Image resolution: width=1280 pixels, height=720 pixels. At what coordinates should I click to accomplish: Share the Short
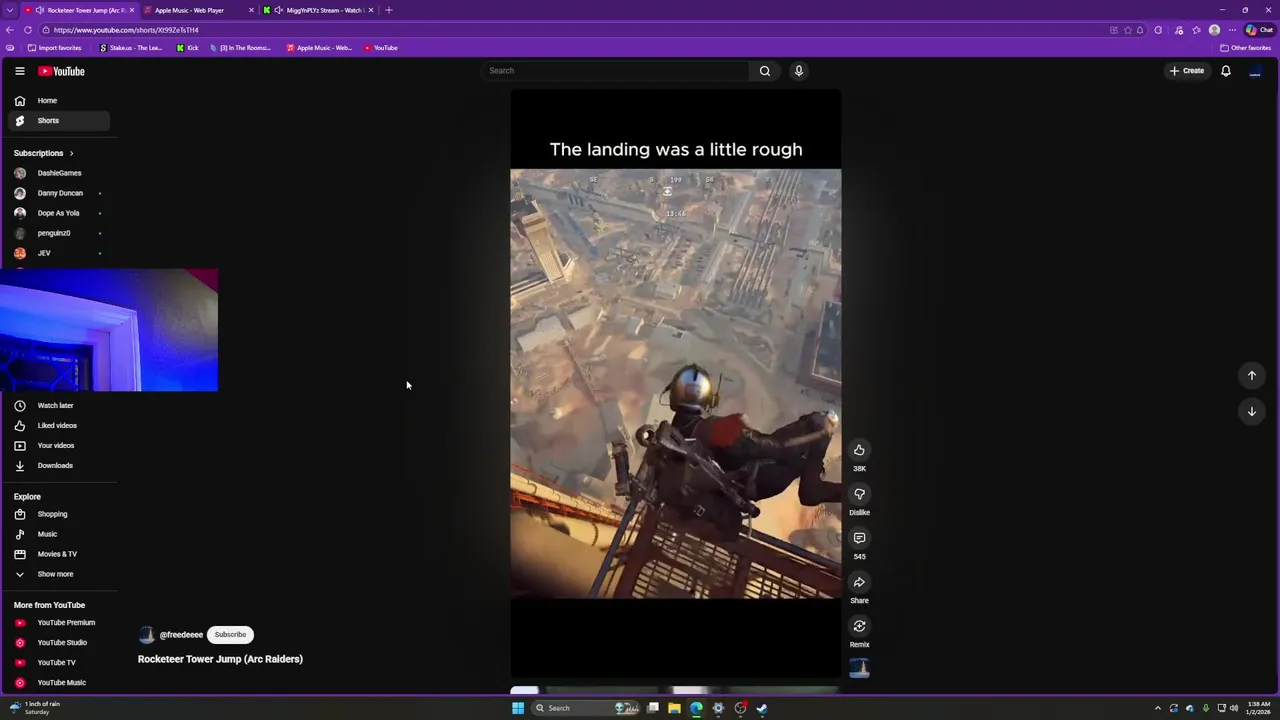coord(859,582)
